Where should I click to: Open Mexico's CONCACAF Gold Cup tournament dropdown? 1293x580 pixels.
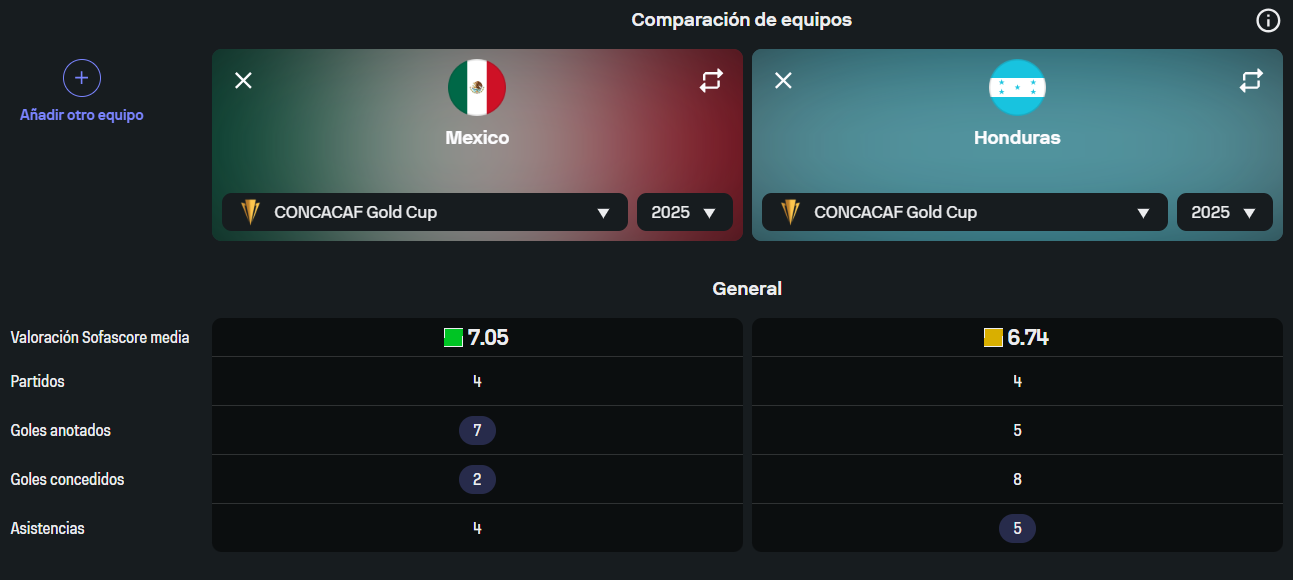pyautogui.click(x=425, y=212)
